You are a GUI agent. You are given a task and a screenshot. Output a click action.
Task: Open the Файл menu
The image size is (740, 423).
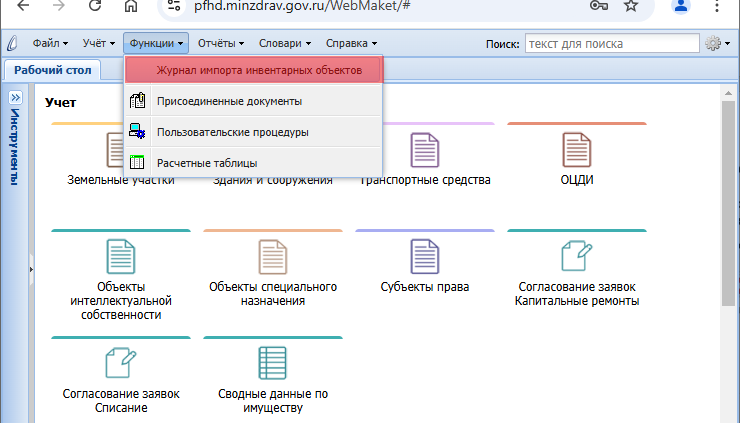click(50, 43)
